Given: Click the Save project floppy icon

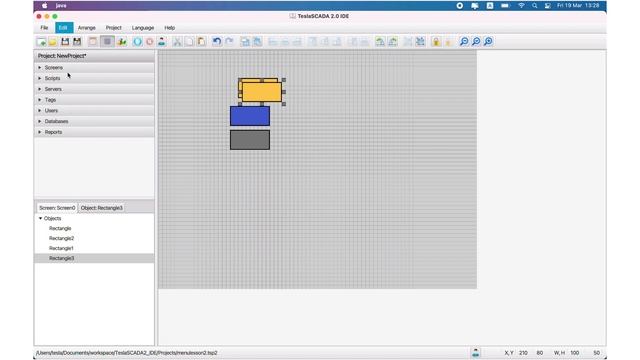Looking at the screenshot, I should (65, 42).
